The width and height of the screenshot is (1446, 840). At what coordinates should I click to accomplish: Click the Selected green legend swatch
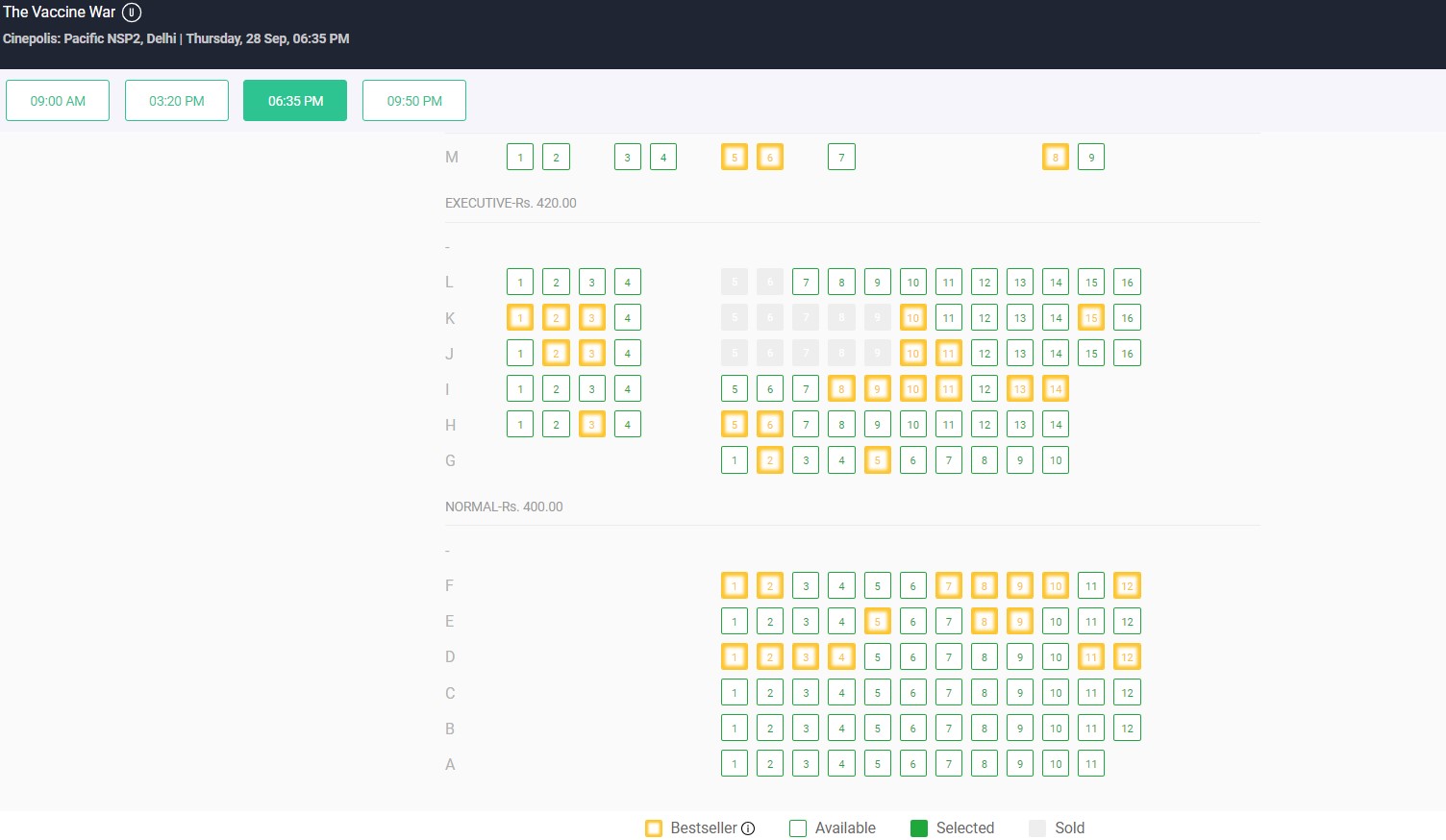click(919, 828)
